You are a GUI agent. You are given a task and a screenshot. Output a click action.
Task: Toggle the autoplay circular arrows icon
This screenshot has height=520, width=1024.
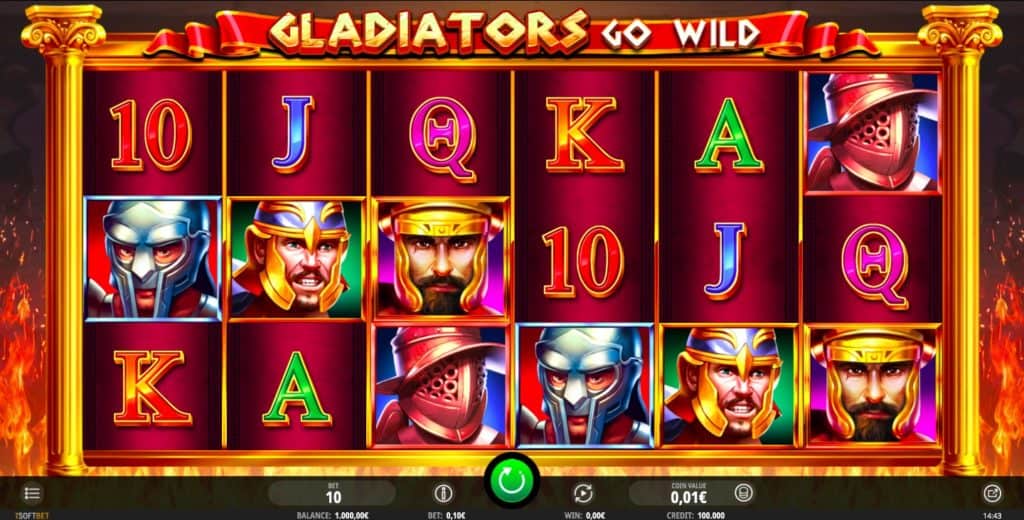point(583,493)
